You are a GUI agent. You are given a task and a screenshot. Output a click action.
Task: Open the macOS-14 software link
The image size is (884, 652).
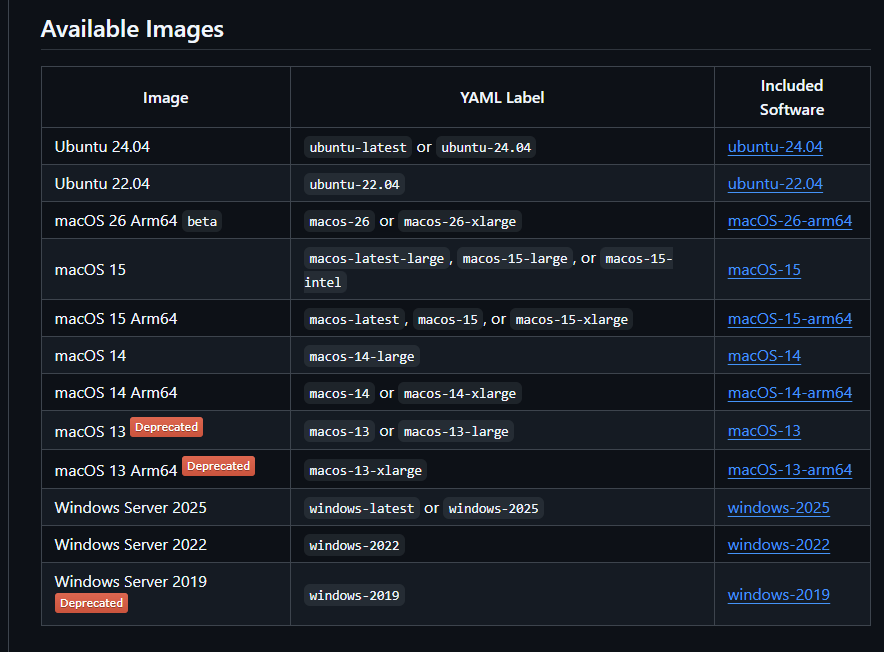coord(764,356)
